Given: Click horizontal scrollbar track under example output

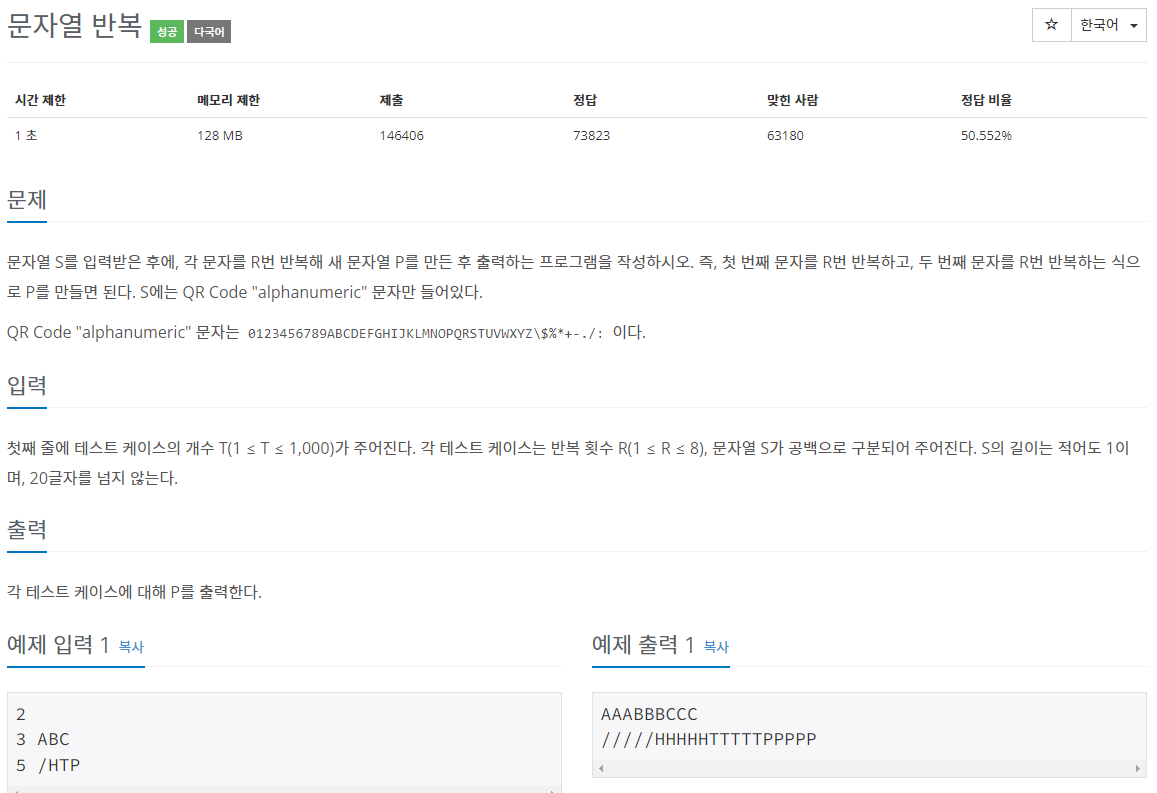Looking at the screenshot, I should [x=869, y=769].
